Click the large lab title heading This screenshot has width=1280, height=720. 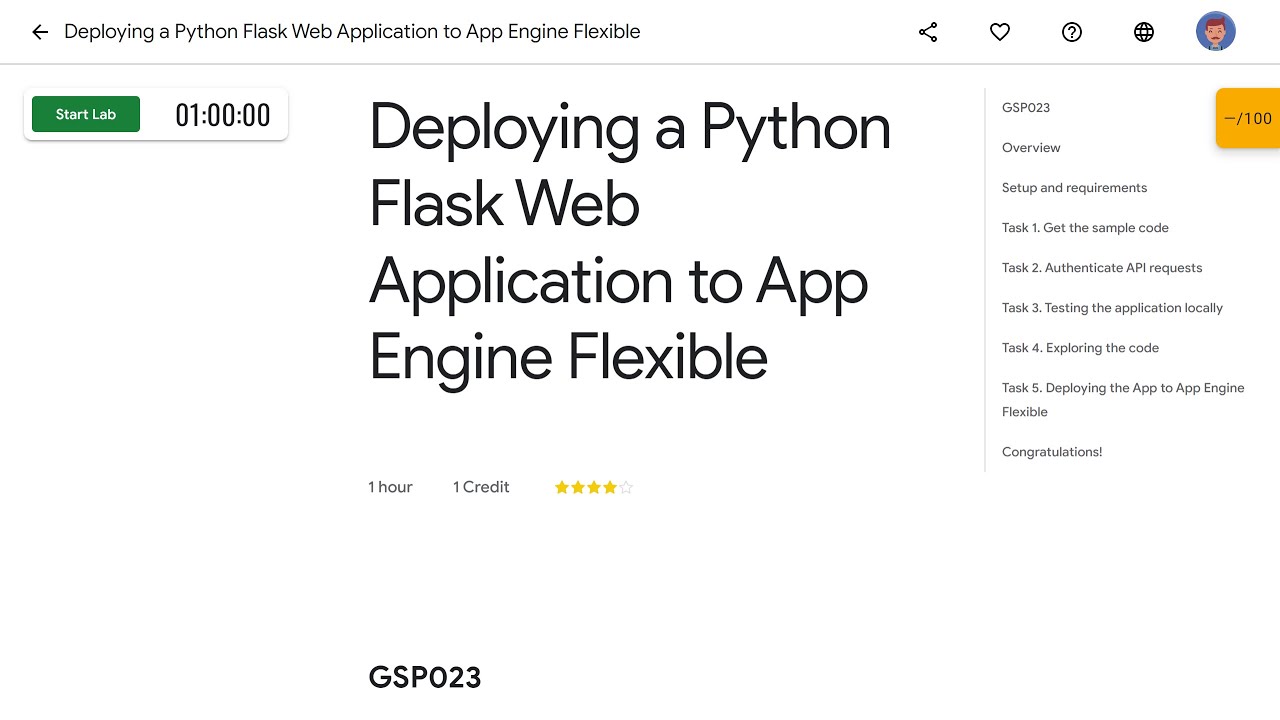pyautogui.click(x=630, y=242)
